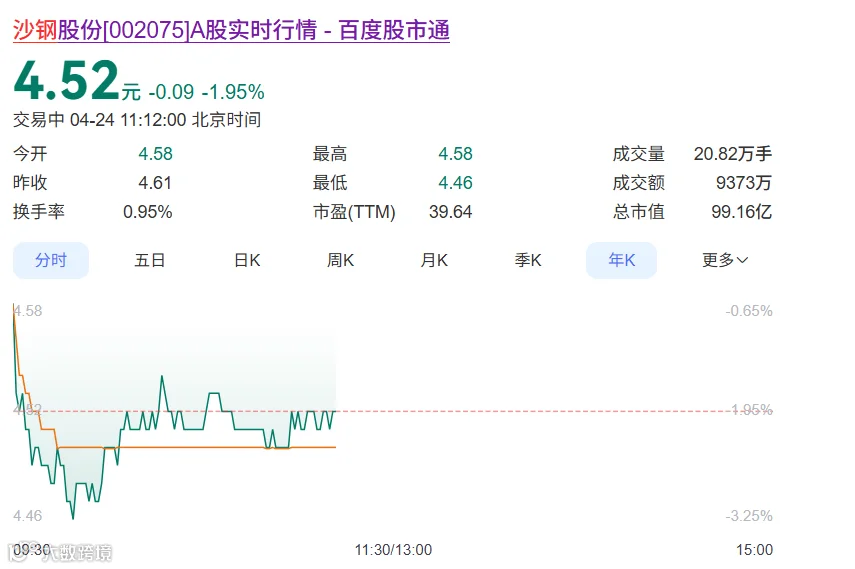Open the 沙钢股份[002075] title link

click(x=231, y=30)
